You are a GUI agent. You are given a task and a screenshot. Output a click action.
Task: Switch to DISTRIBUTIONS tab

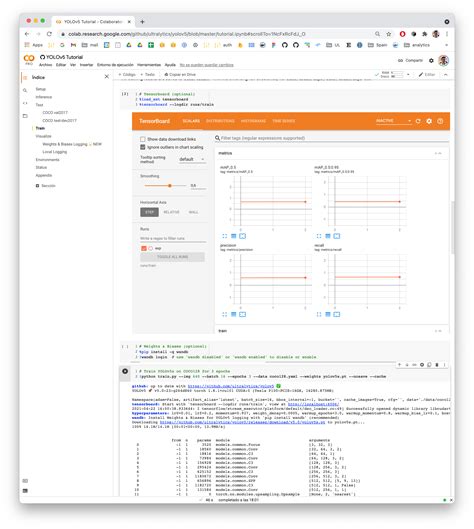[x=220, y=121]
